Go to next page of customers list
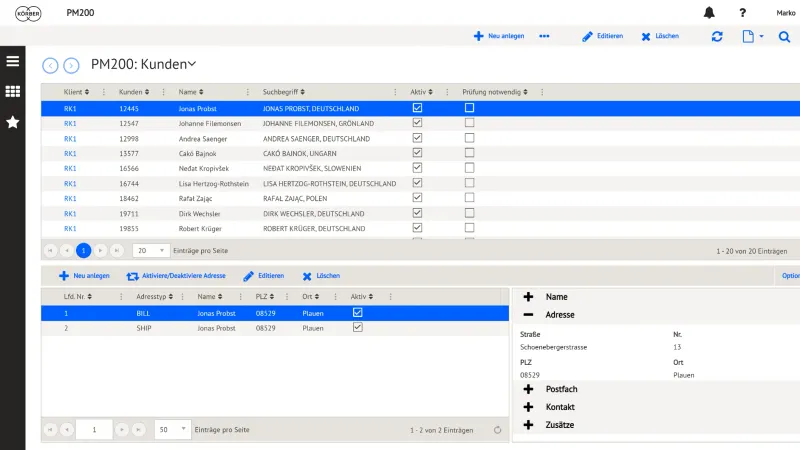800x450 pixels. (x=101, y=251)
